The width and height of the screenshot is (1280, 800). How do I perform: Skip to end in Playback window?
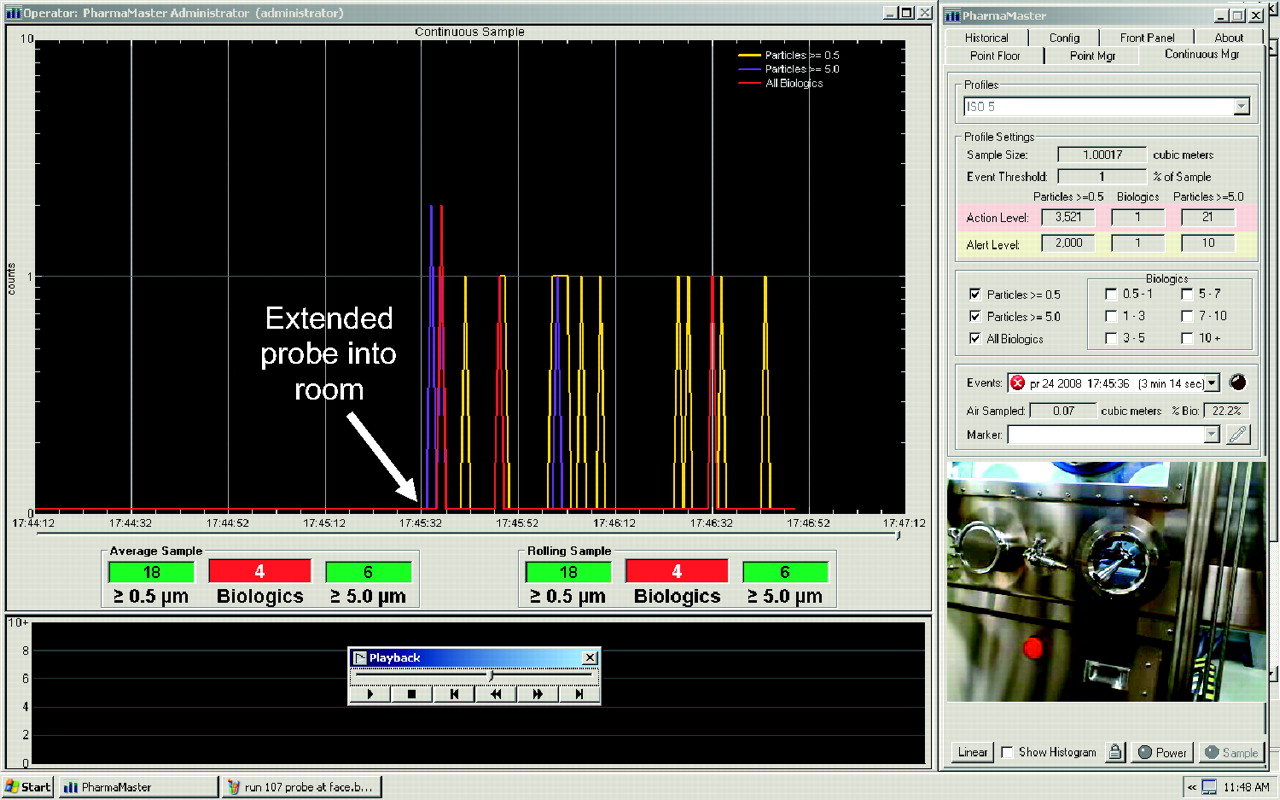(579, 694)
